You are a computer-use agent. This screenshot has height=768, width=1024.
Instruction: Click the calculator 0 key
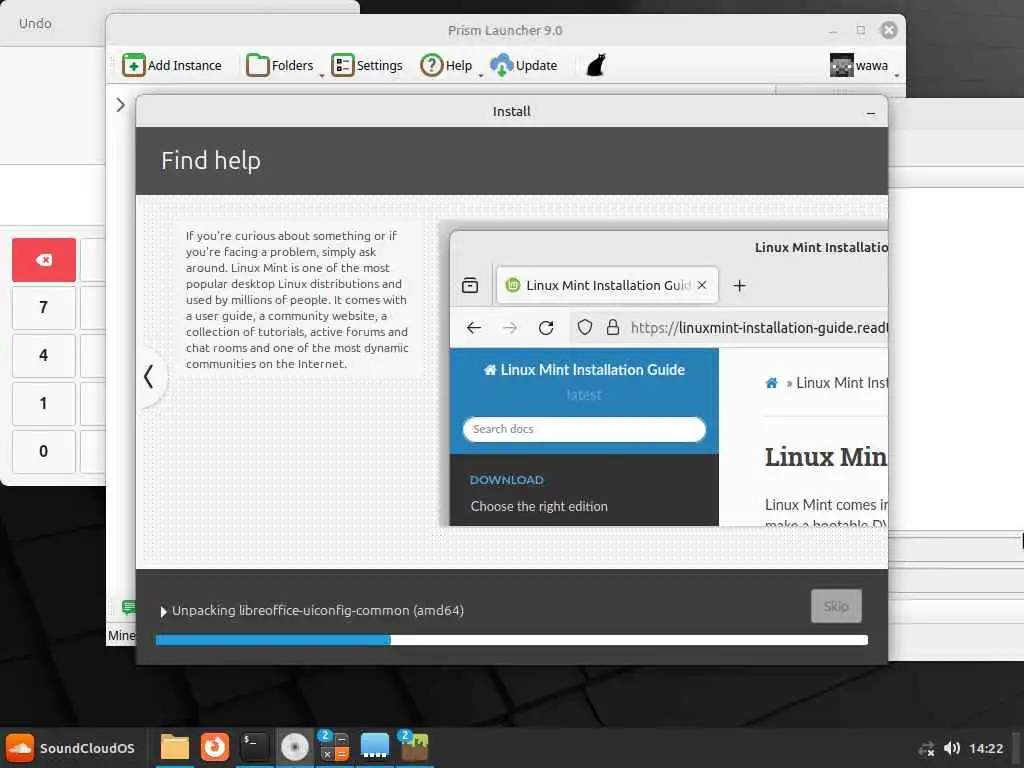click(x=44, y=451)
